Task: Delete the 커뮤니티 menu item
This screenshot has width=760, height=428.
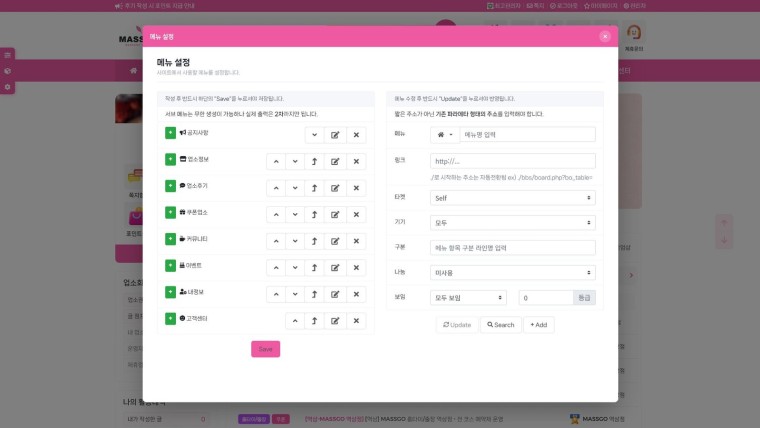Action: pos(356,241)
